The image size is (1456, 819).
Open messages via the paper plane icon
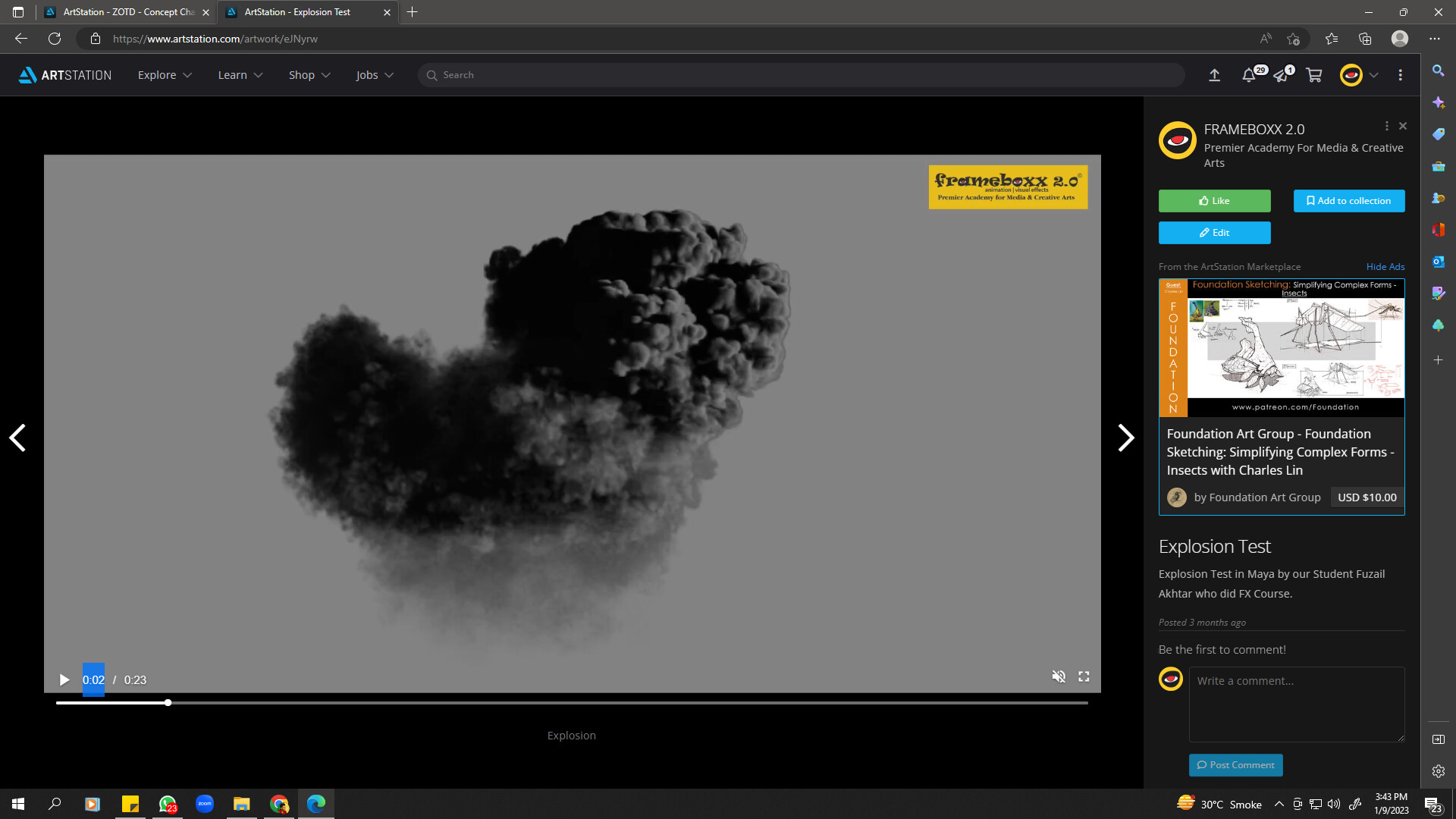point(1282,75)
